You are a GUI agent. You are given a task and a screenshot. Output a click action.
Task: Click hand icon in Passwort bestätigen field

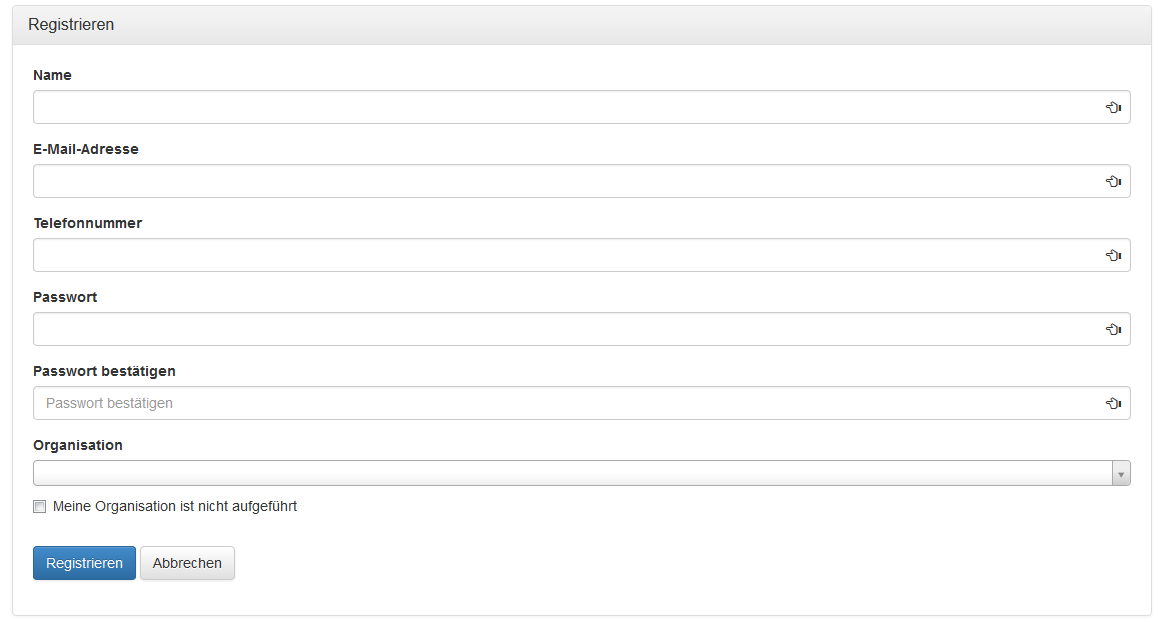pos(1113,403)
